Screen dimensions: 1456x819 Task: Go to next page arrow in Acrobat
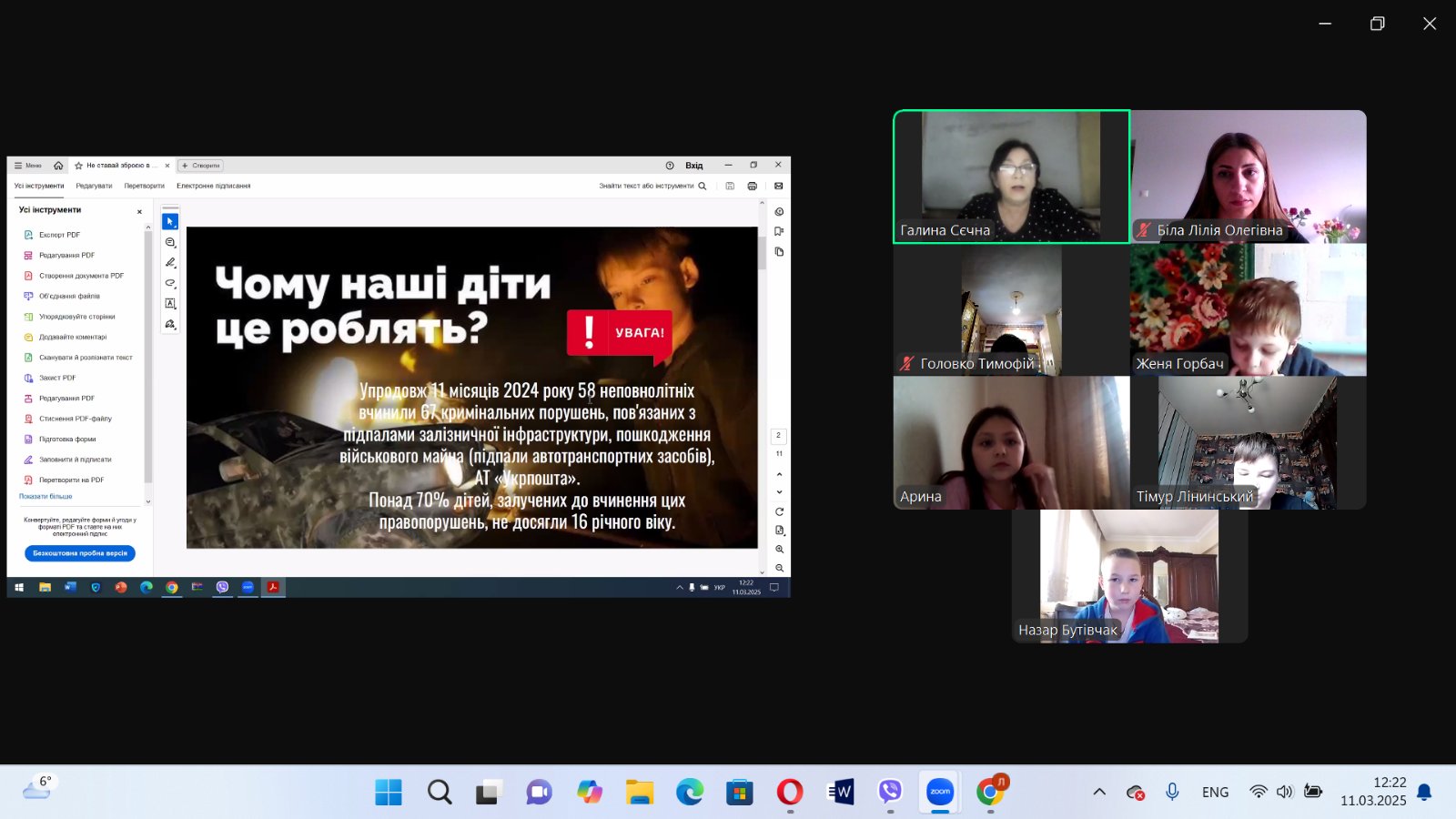pos(779,491)
